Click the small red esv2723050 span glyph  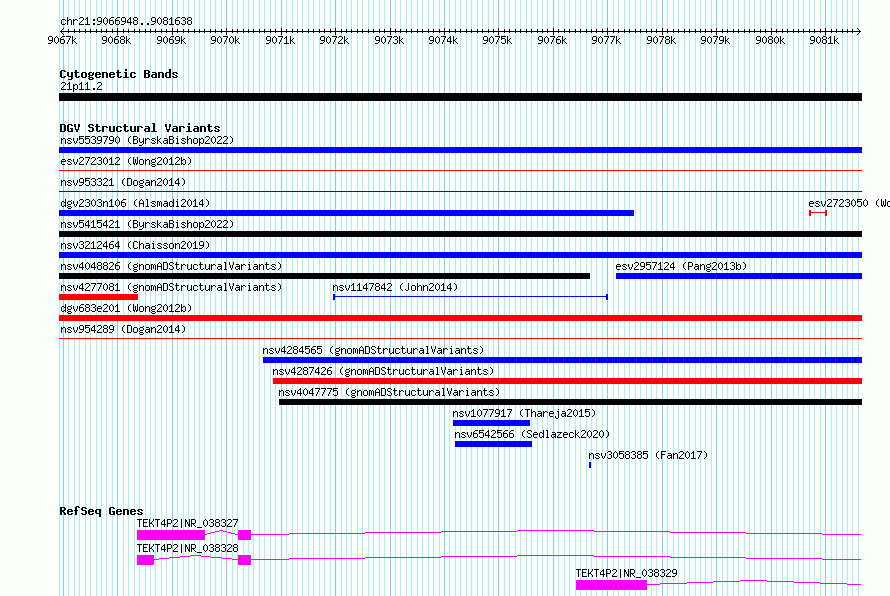(818, 213)
